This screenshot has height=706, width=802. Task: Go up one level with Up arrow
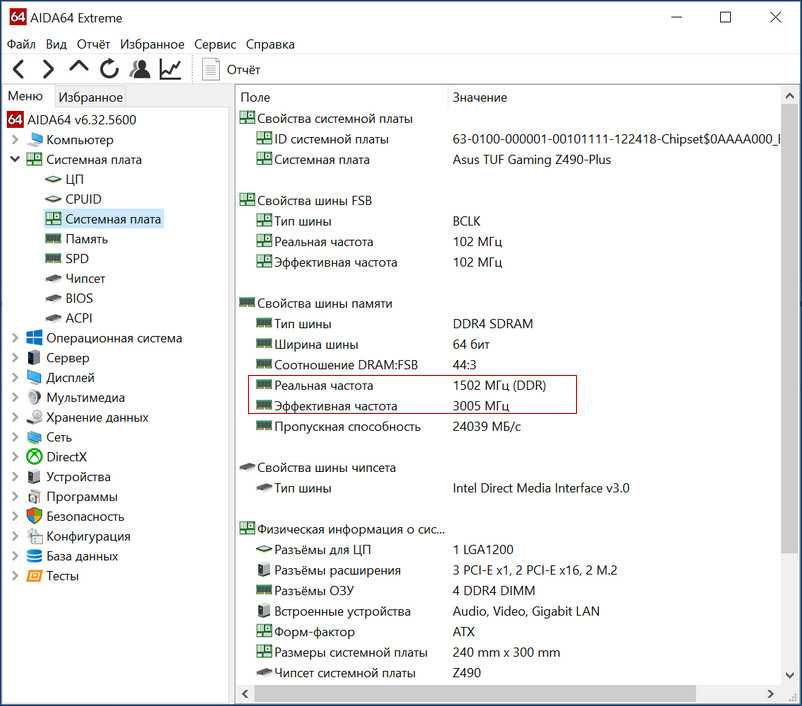[79, 69]
